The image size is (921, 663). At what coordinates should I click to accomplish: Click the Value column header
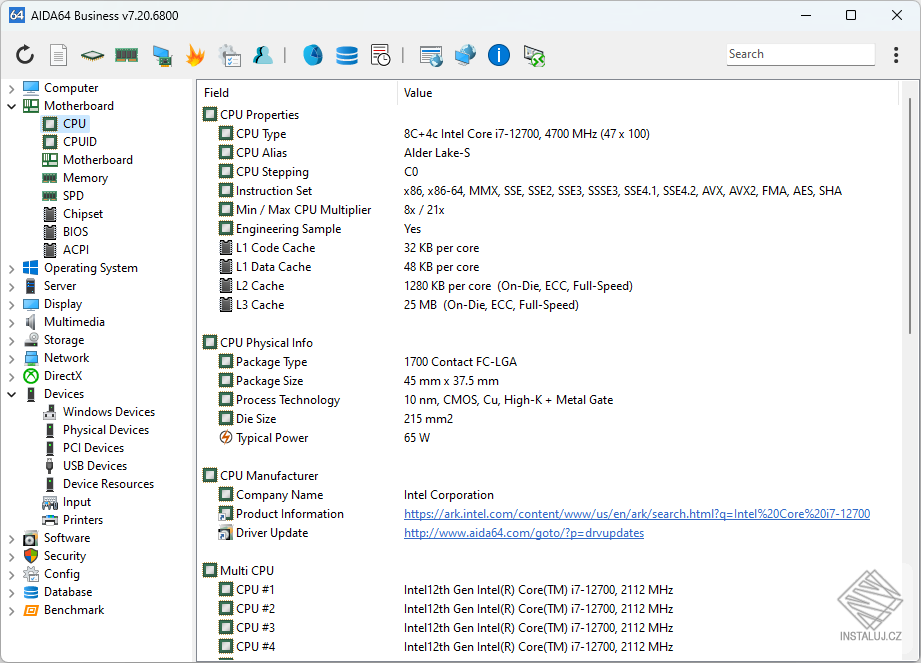pyautogui.click(x=418, y=93)
